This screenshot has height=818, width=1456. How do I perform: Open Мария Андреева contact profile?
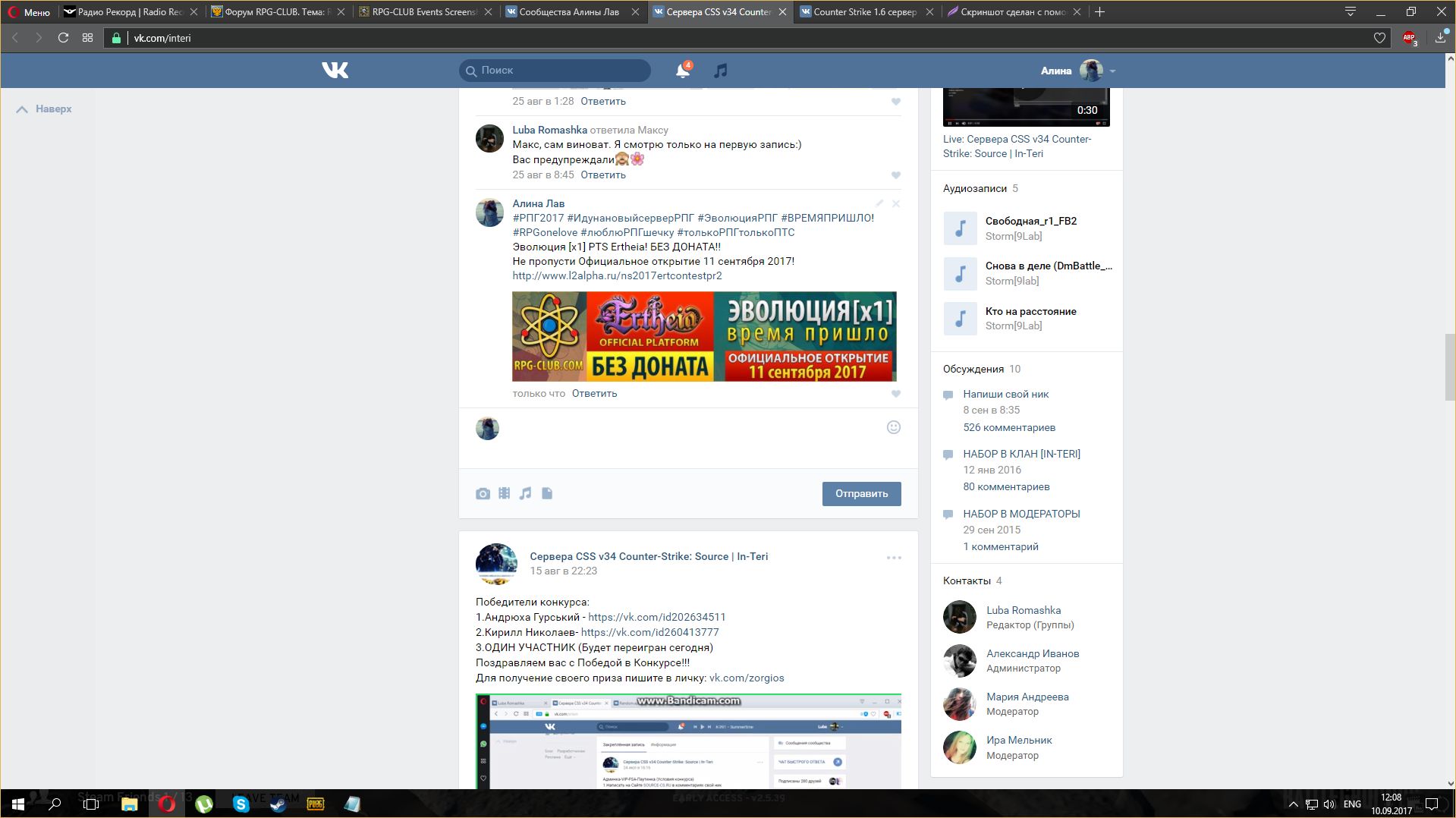[1027, 697]
